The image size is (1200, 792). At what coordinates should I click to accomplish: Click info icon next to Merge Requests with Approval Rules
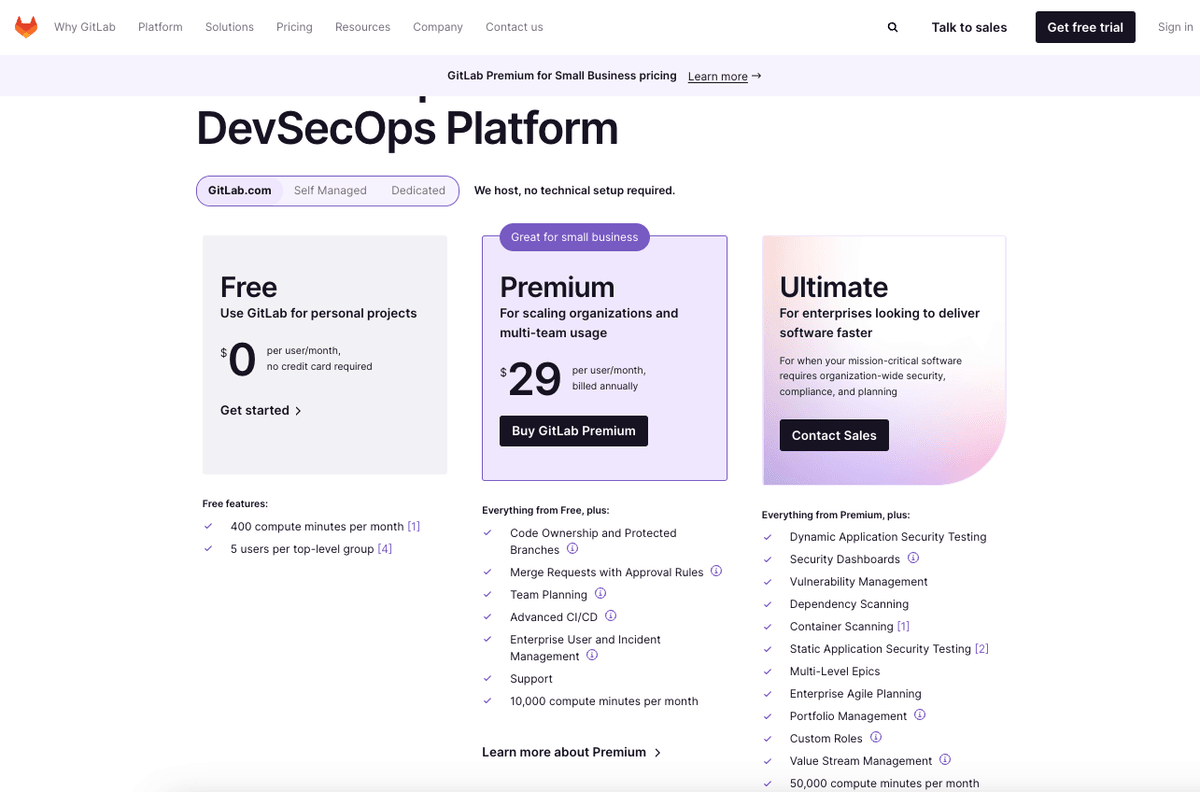point(716,571)
